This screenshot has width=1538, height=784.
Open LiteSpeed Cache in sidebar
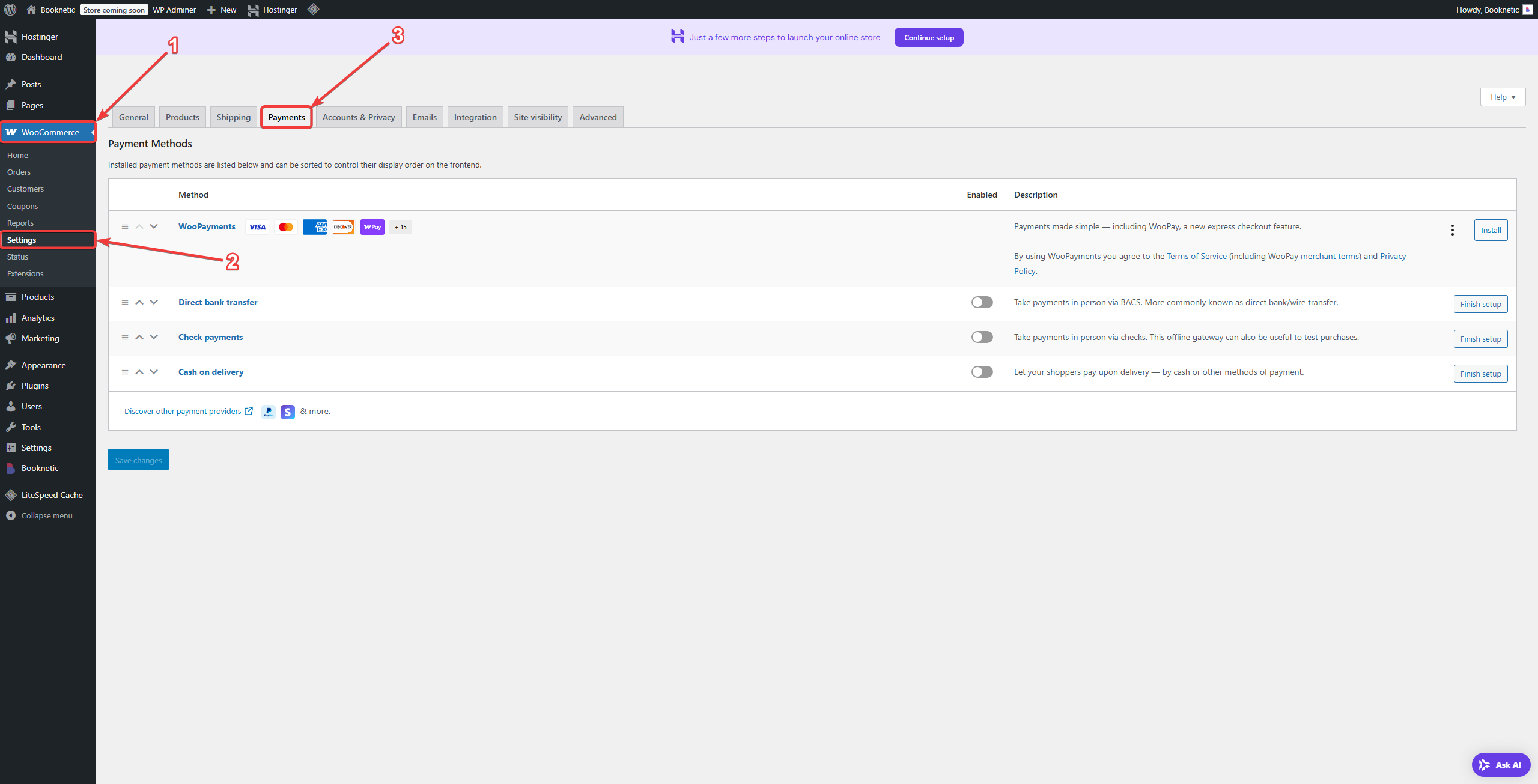(48, 495)
